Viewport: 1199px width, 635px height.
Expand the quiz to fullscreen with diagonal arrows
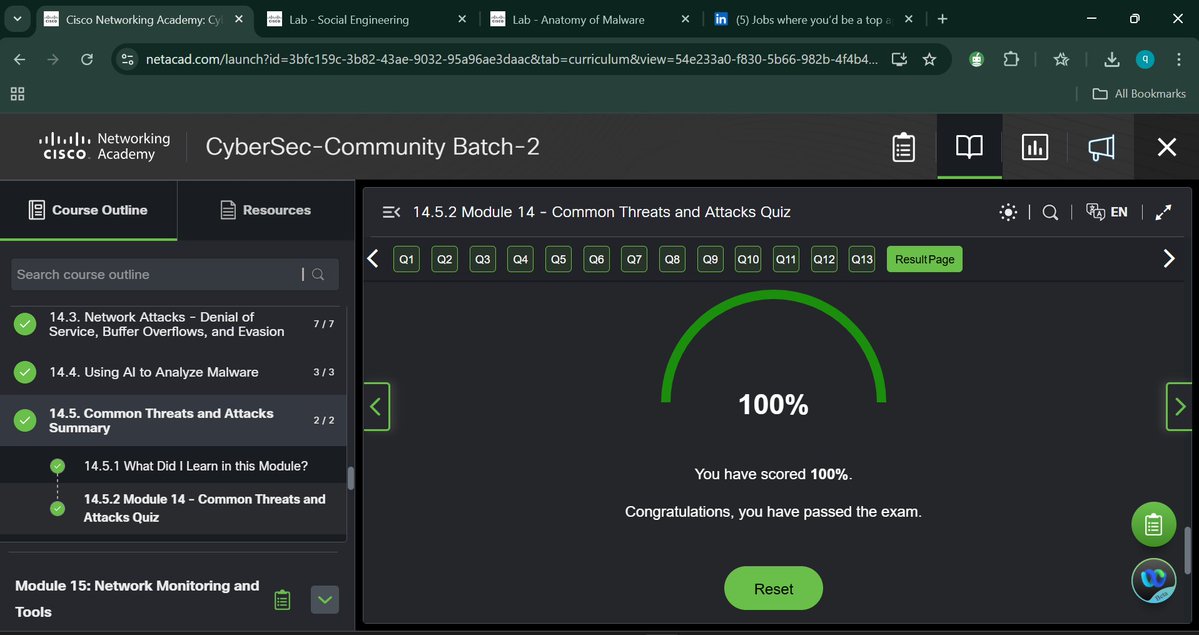(1162, 211)
